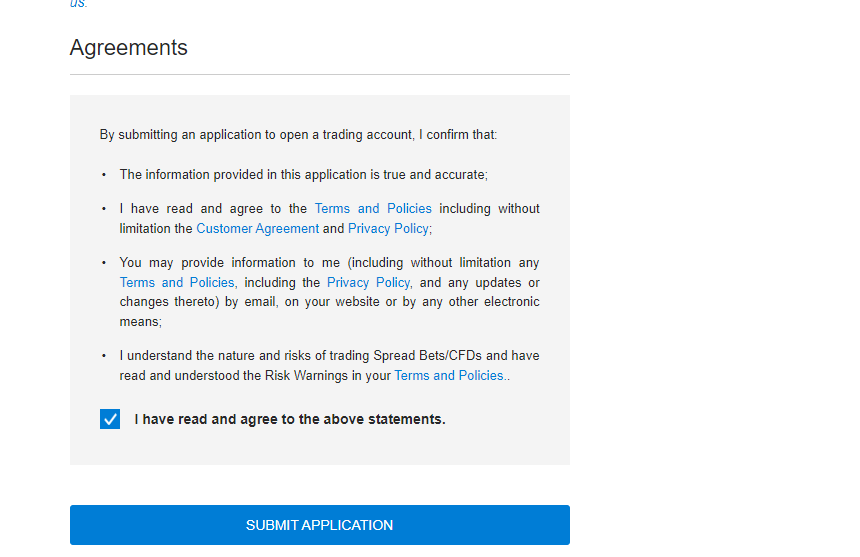Open Terms and Policies link in 'You may provide' bullet

coord(177,282)
